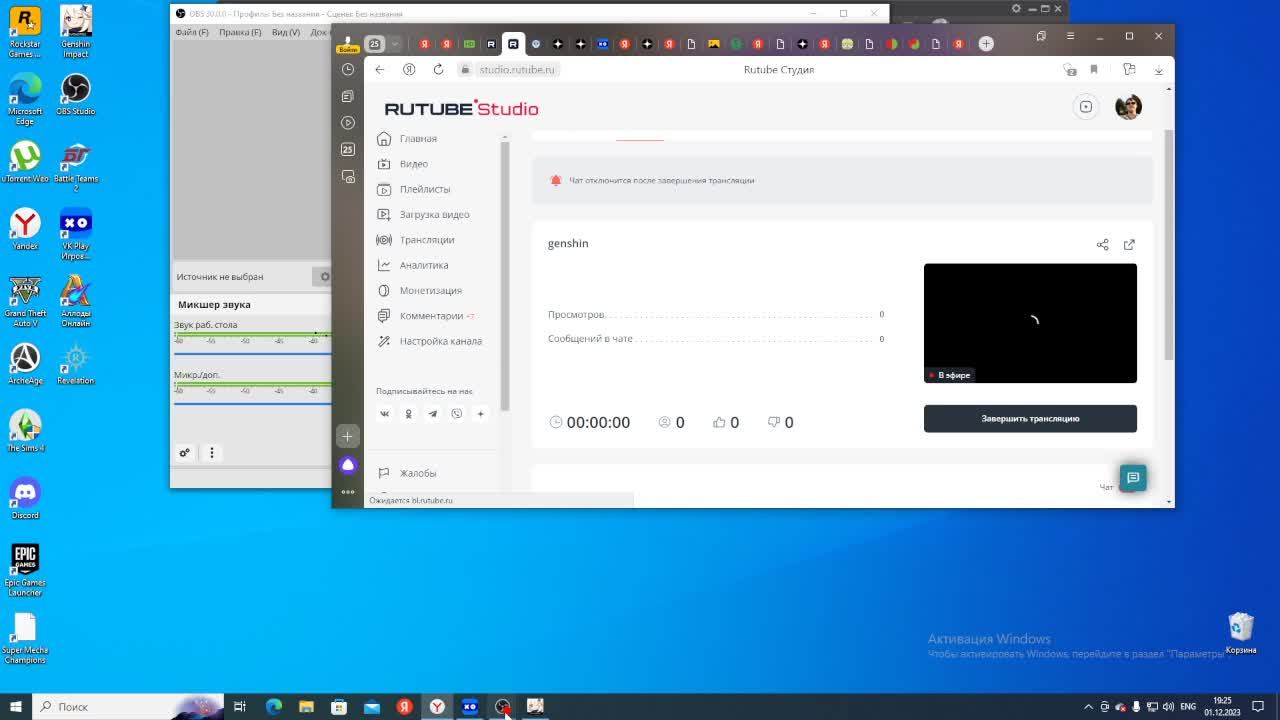Select the Корзина recycle bin
Viewport: 1280px width, 720px height.
1241,634
